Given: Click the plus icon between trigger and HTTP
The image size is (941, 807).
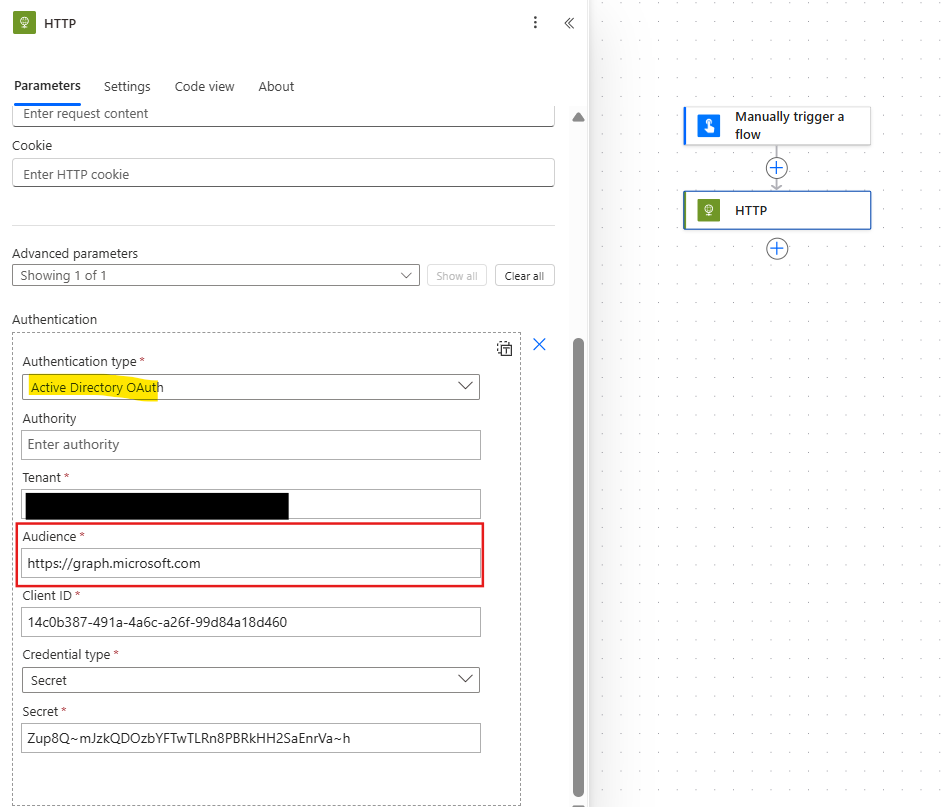Looking at the screenshot, I should pyautogui.click(x=777, y=168).
